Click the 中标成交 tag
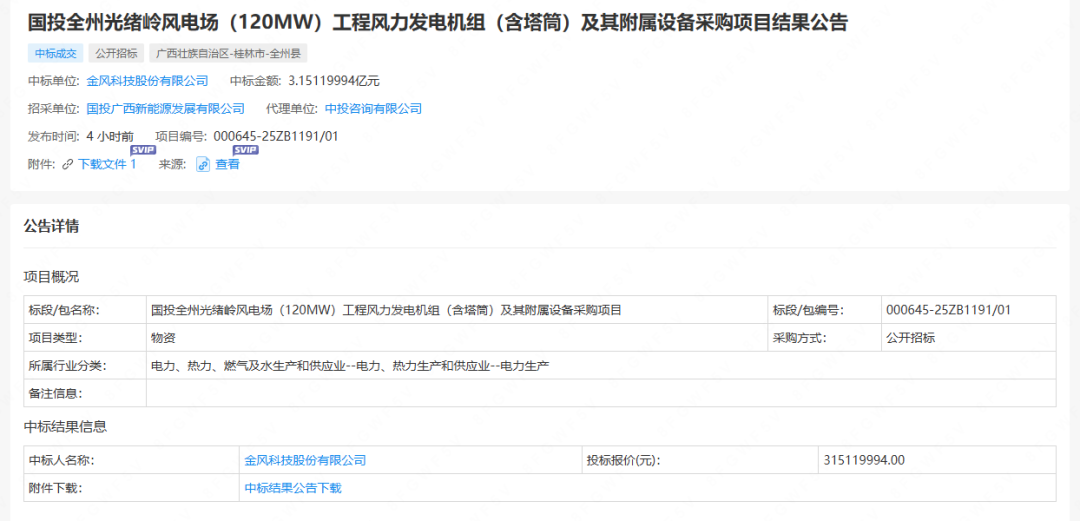Image resolution: width=1080 pixels, height=521 pixels. 56,53
